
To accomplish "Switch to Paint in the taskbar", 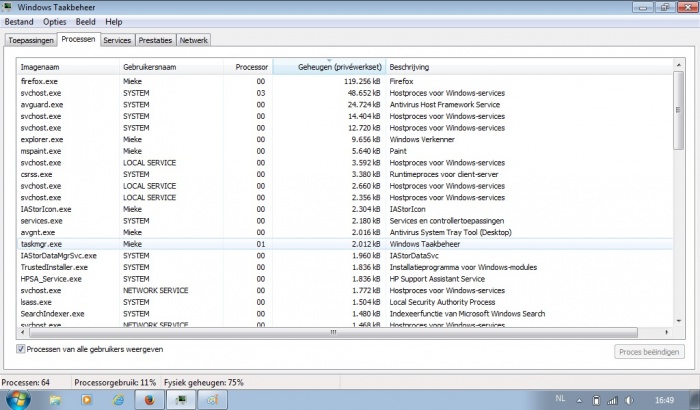I will (x=212, y=400).
